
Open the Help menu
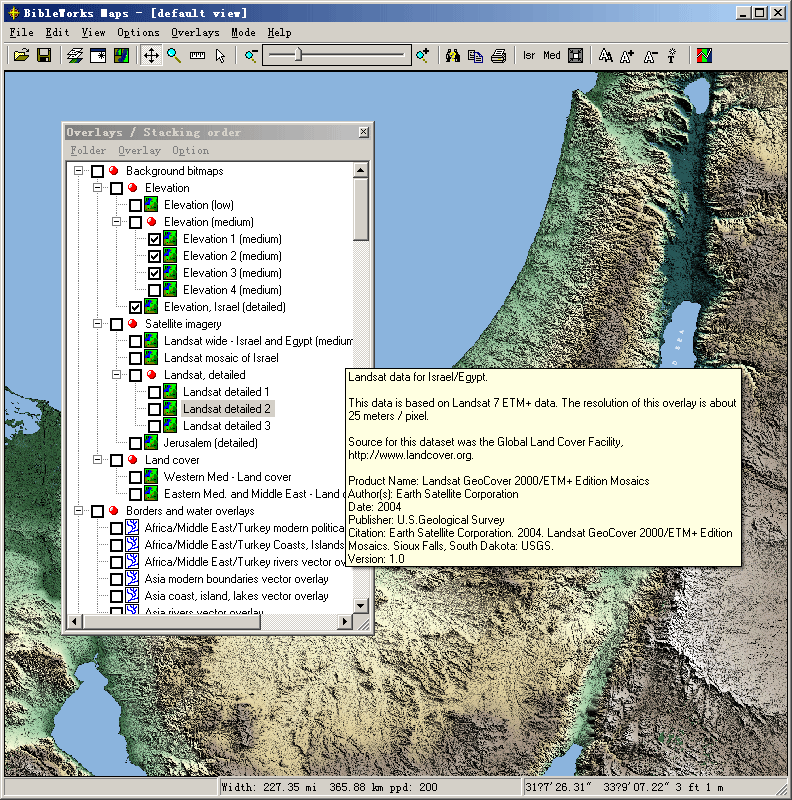click(x=280, y=33)
